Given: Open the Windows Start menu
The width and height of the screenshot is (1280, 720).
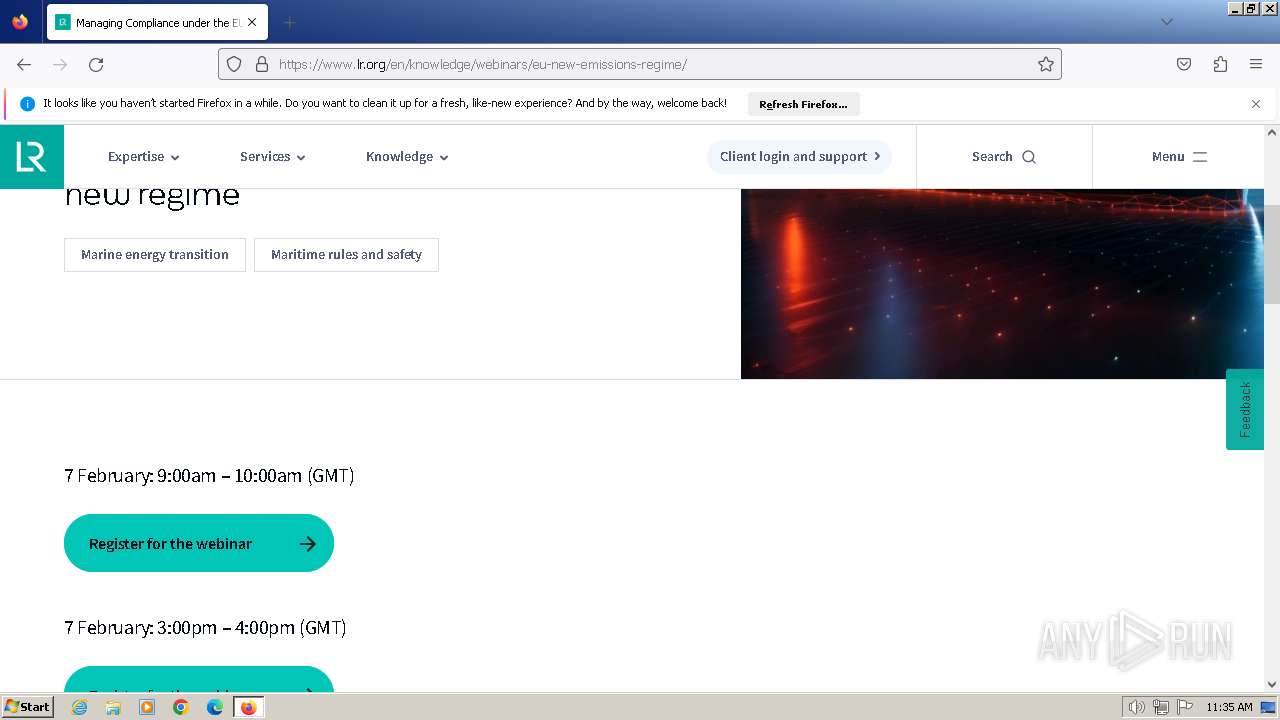Looking at the screenshot, I should [27, 707].
